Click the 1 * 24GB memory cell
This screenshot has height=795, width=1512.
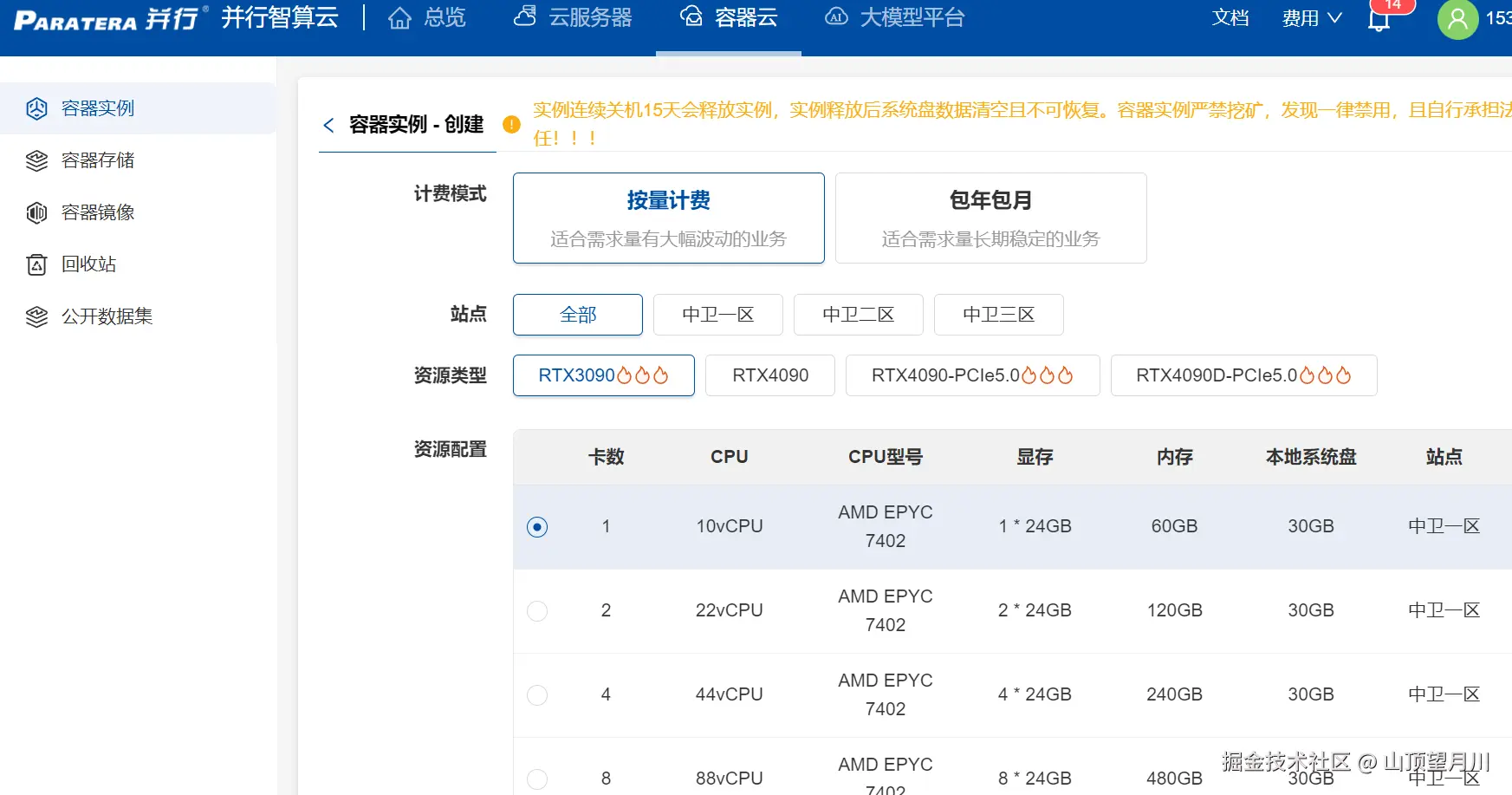(x=1035, y=526)
